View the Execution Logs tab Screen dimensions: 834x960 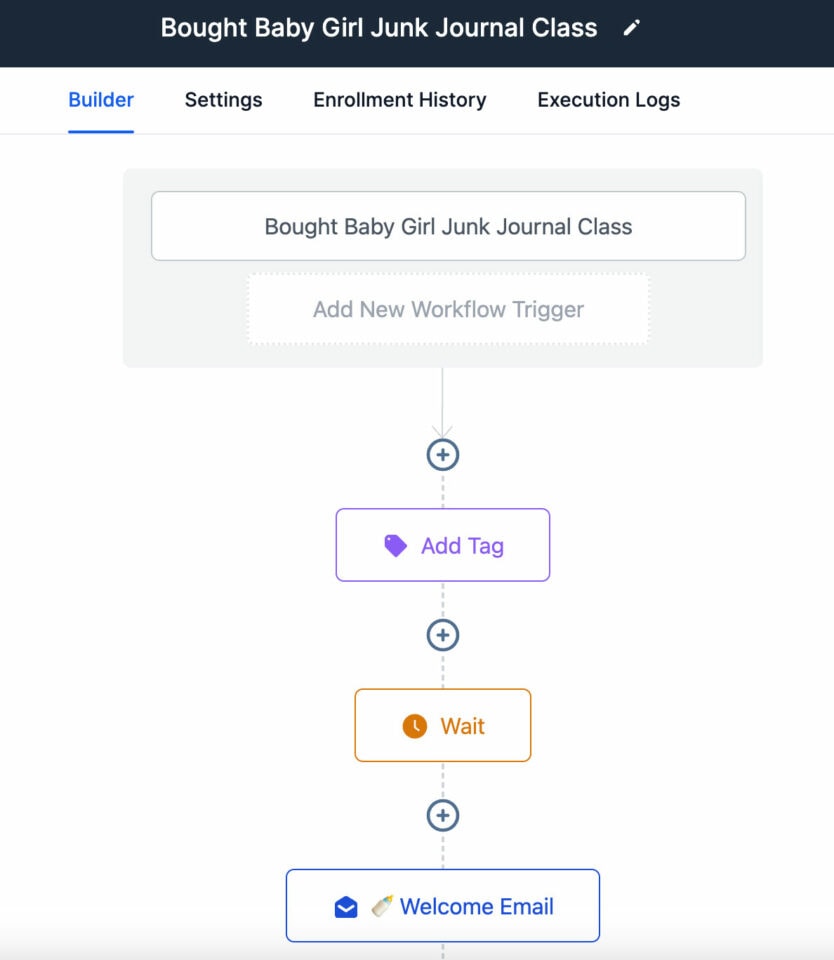[x=608, y=100]
